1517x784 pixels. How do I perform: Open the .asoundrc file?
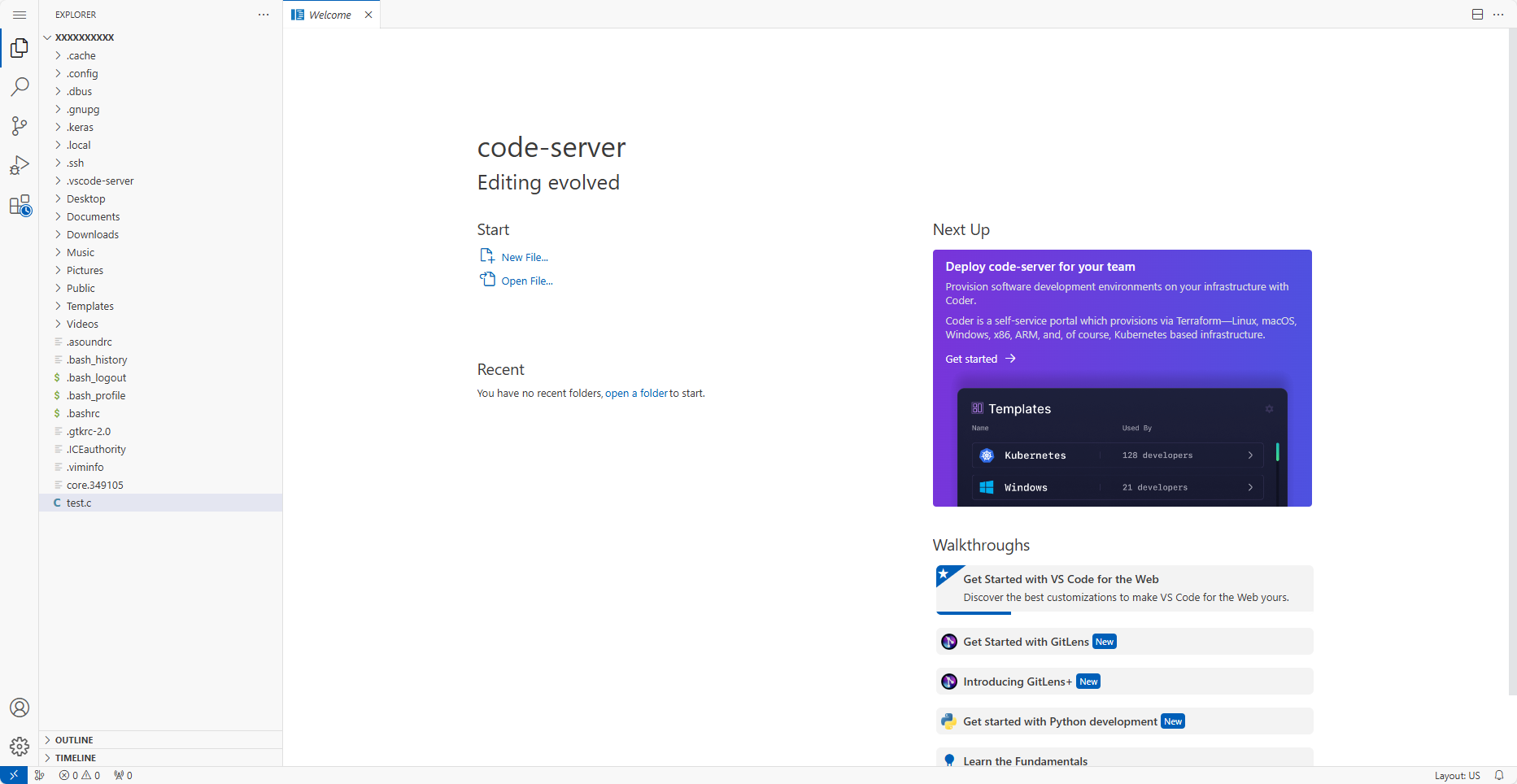click(x=160, y=342)
